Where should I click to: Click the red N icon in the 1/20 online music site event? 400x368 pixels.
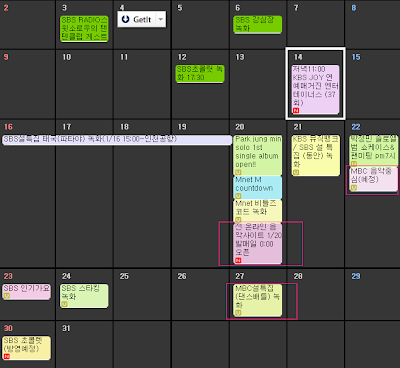[238, 260]
